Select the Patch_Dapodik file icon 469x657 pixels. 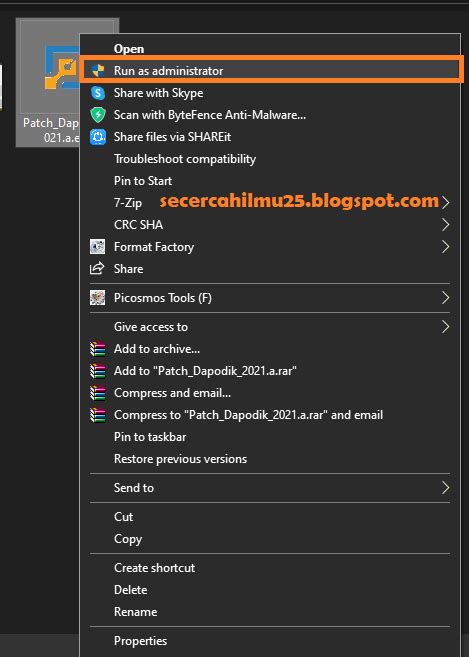(x=62, y=69)
